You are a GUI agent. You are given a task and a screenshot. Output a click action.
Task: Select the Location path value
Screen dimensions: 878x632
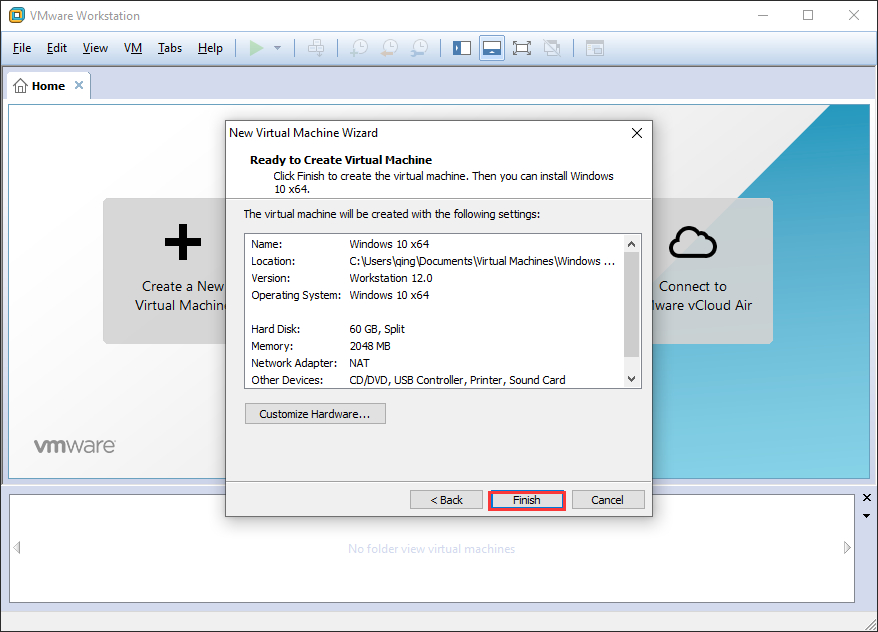coord(482,261)
